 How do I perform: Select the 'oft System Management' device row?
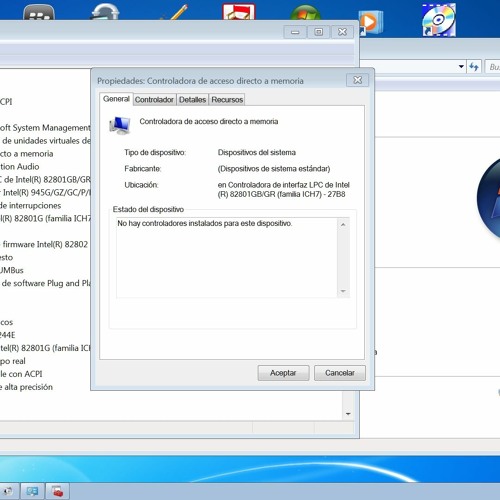[x=45, y=128]
